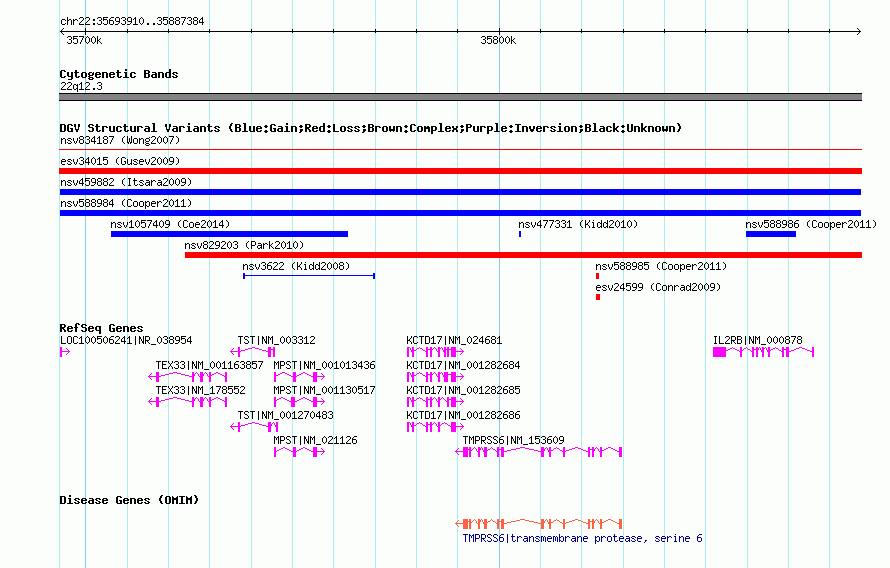The width and height of the screenshot is (890, 568).
Task: Open the TMPRSS6|NM_153609 magenta gene glyph
Action: point(539,452)
